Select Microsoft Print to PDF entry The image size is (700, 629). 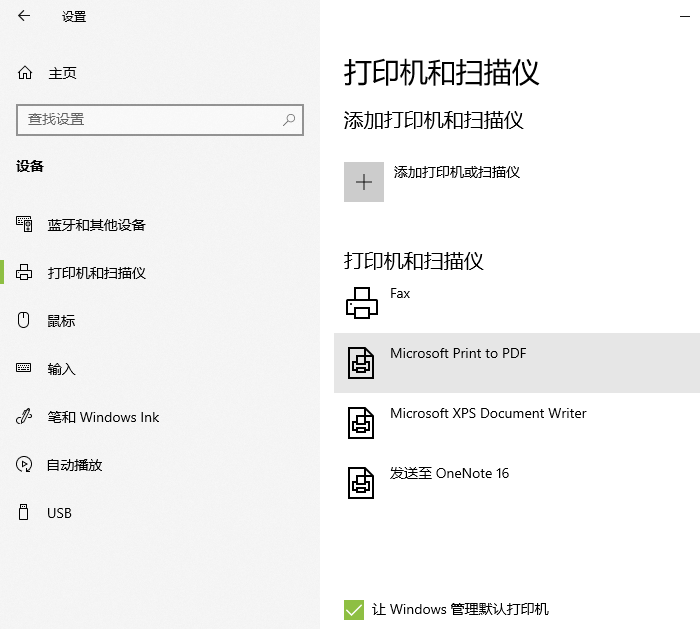[x=517, y=363]
